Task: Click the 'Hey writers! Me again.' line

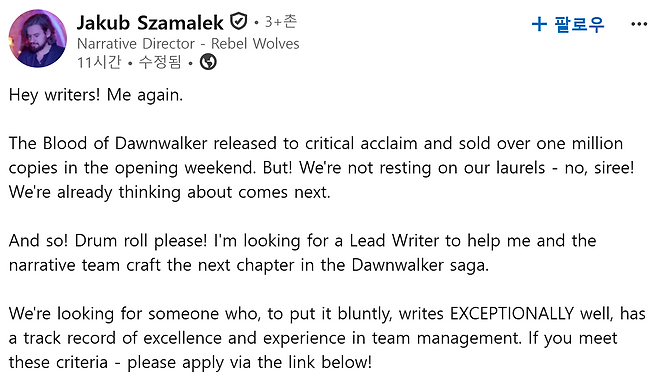Action: tap(96, 95)
